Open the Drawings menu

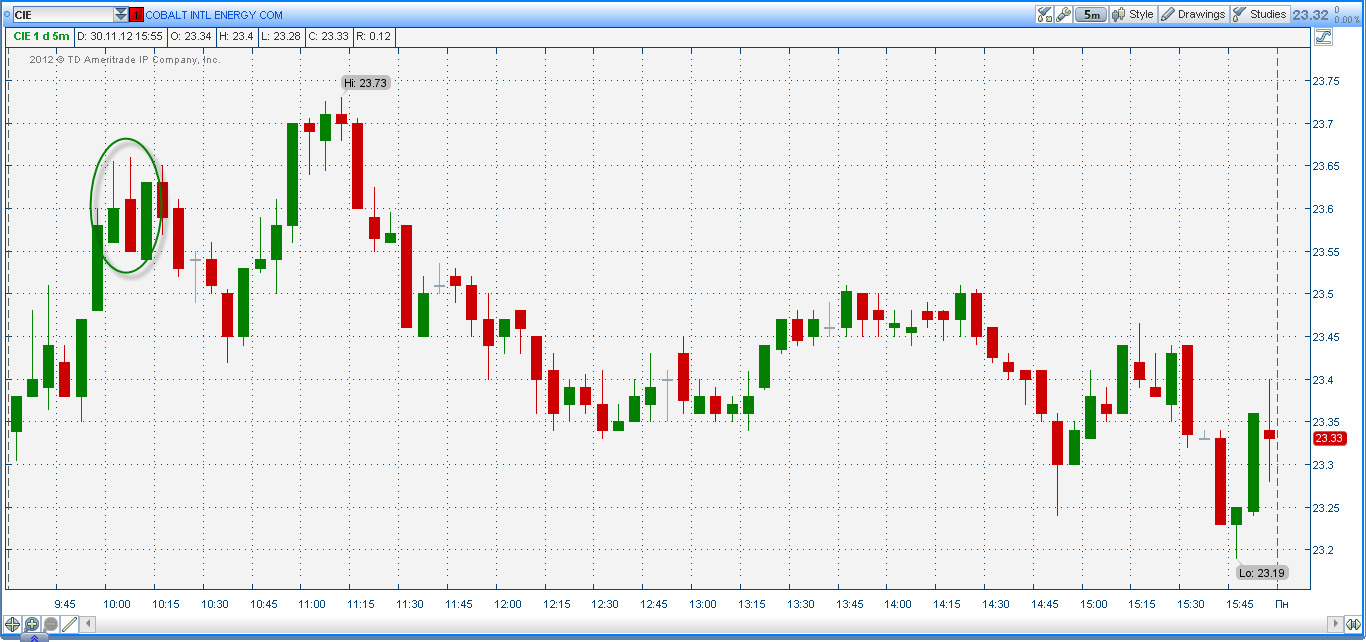point(1193,14)
